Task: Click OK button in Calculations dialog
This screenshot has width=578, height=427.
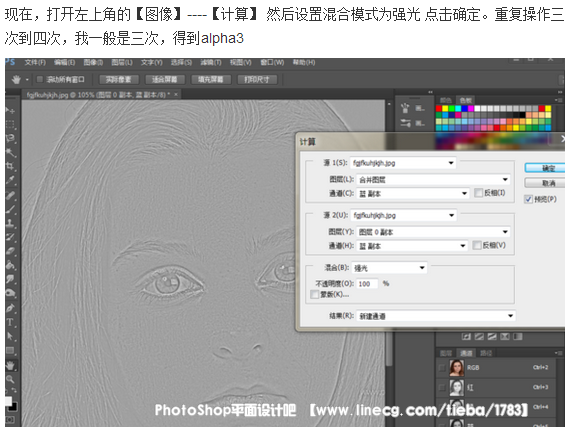Action: (545, 168)
